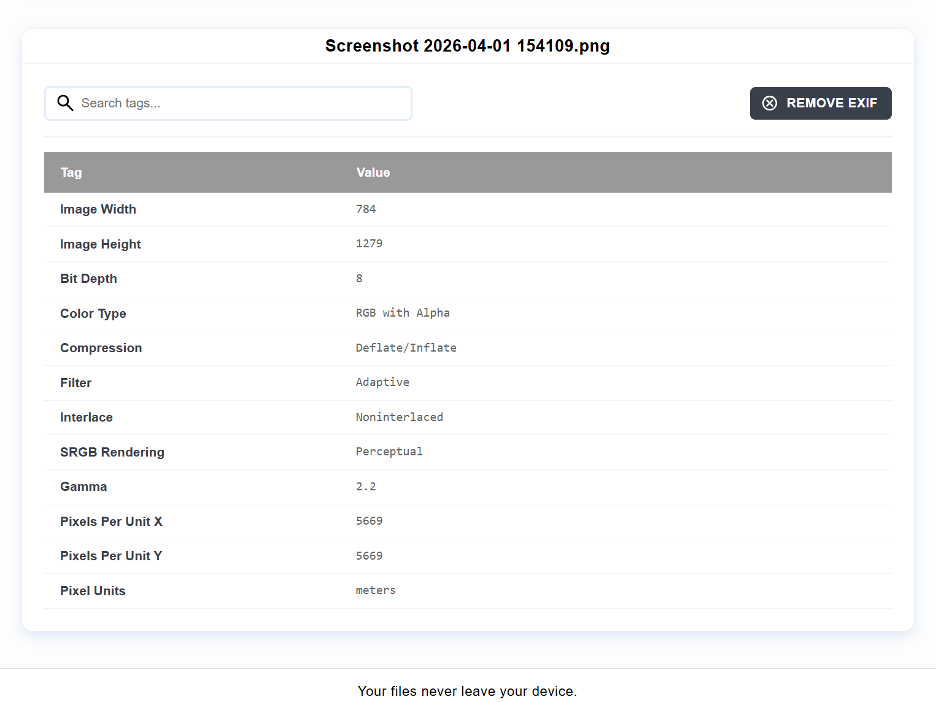Viewport: 936px width, 702px height.
Task: Click the circled X icon on Remove EXIF button
Action: [x=770, y=103]
